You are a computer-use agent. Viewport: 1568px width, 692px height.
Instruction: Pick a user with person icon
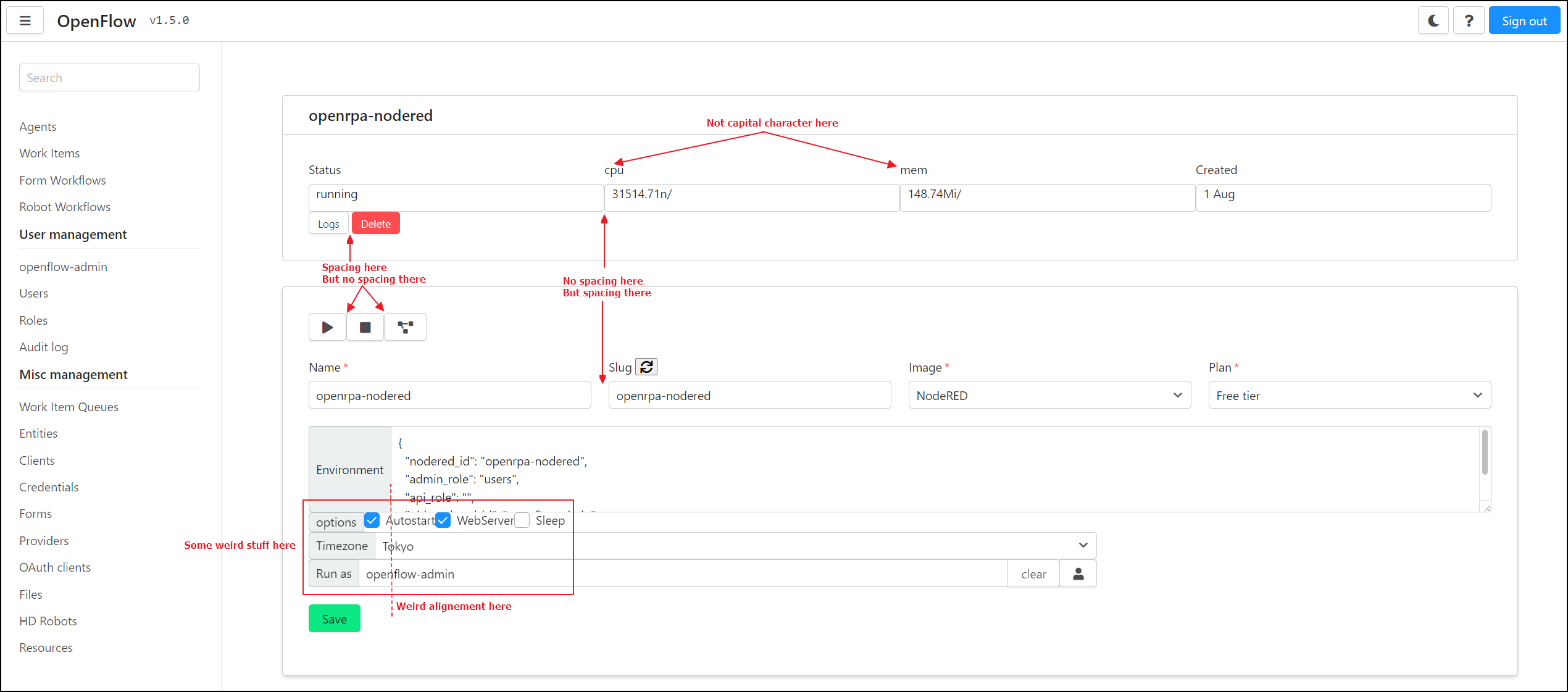pos(1078,574)
